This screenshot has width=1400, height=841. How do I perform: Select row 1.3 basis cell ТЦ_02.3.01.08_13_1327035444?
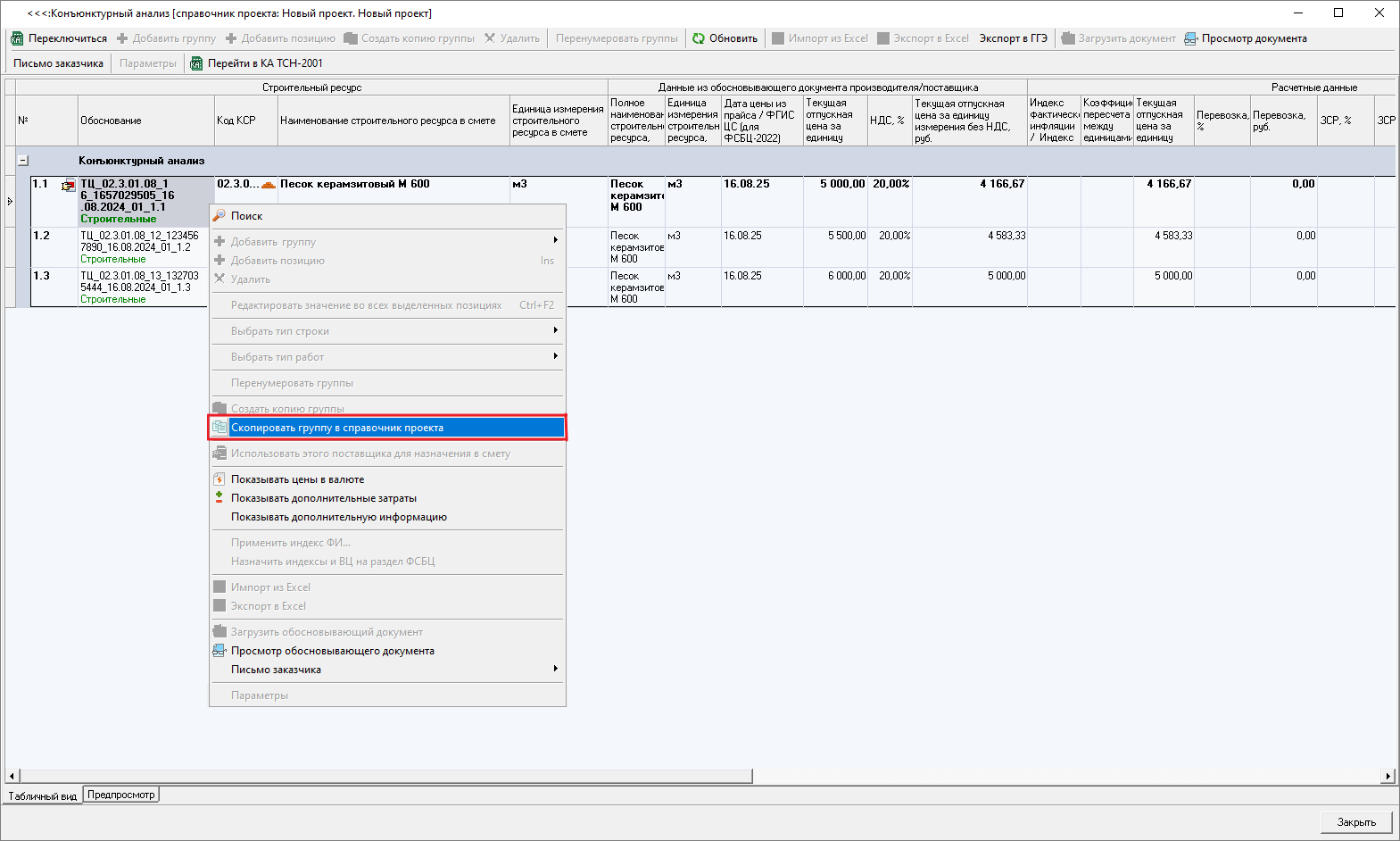pyautogui.click(x=145, y=287)
